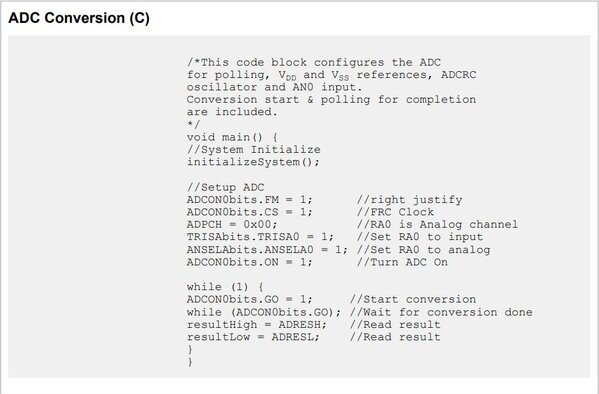Click the 'while (1) {' loop line

225,287
